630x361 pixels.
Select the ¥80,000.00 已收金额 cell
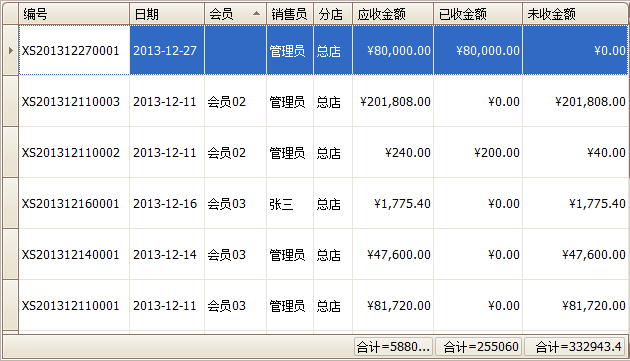pyautogui.click(x=478, y=50)
